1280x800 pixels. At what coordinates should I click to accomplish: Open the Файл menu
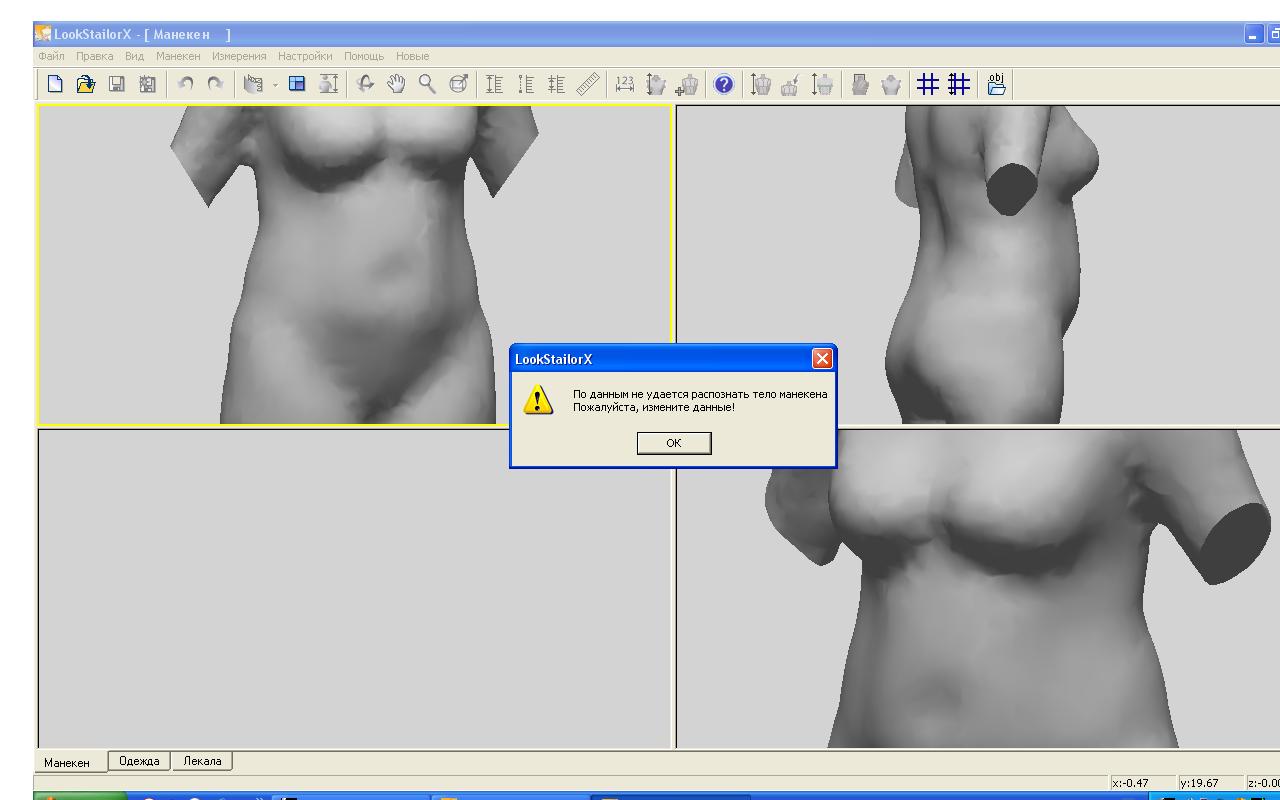(51, 56)
